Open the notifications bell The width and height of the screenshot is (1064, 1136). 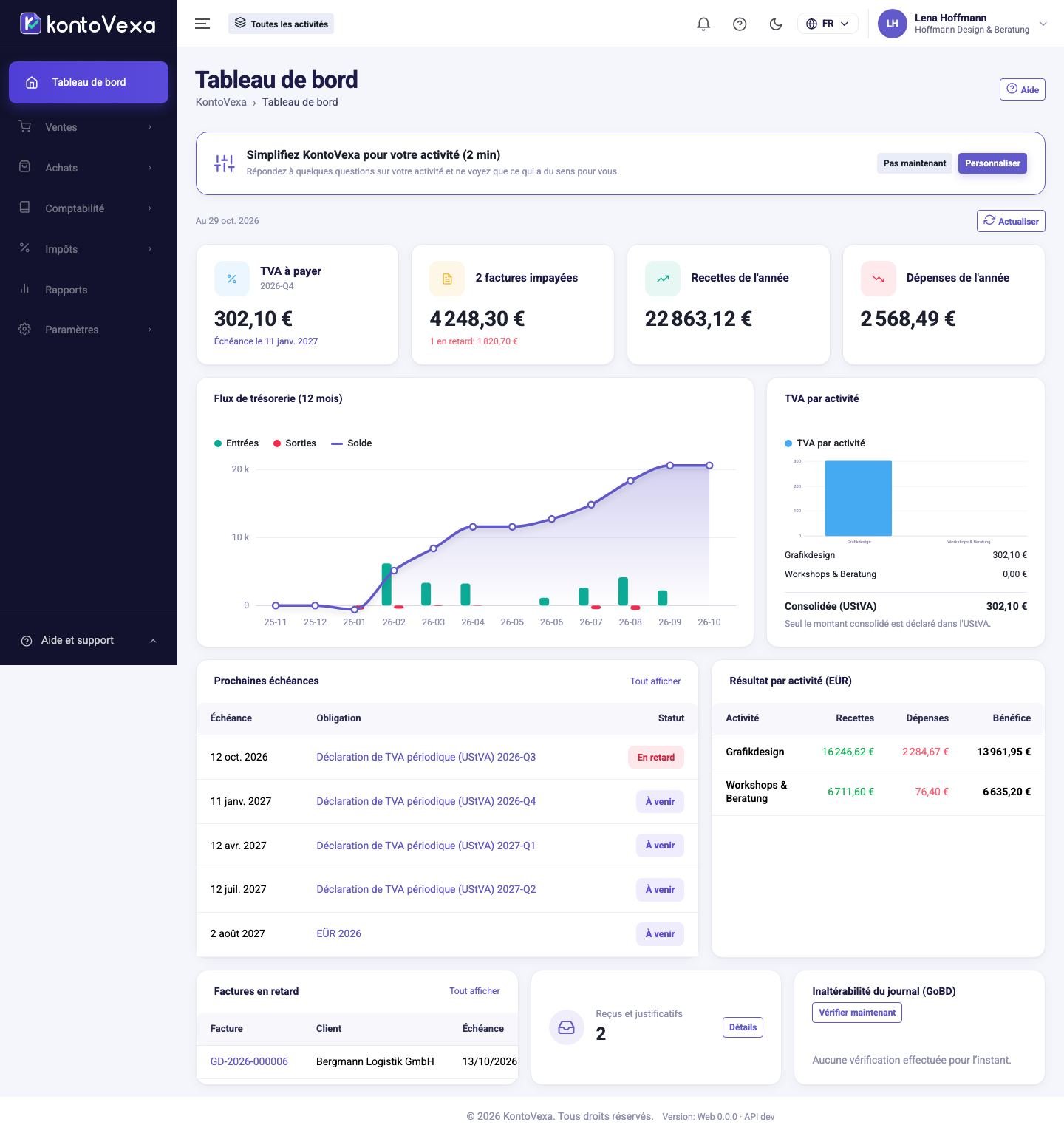point(703,24)
